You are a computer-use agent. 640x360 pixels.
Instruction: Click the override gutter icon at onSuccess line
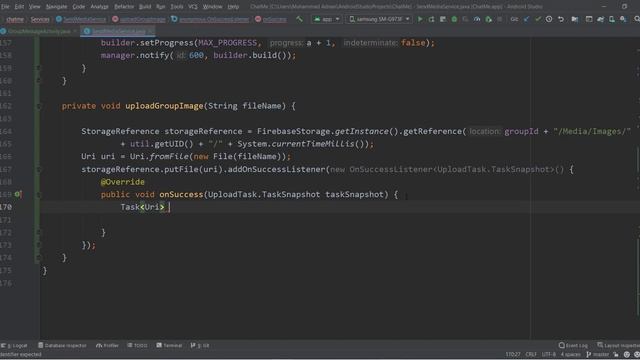pyautogui.click(x=18, y=194)
